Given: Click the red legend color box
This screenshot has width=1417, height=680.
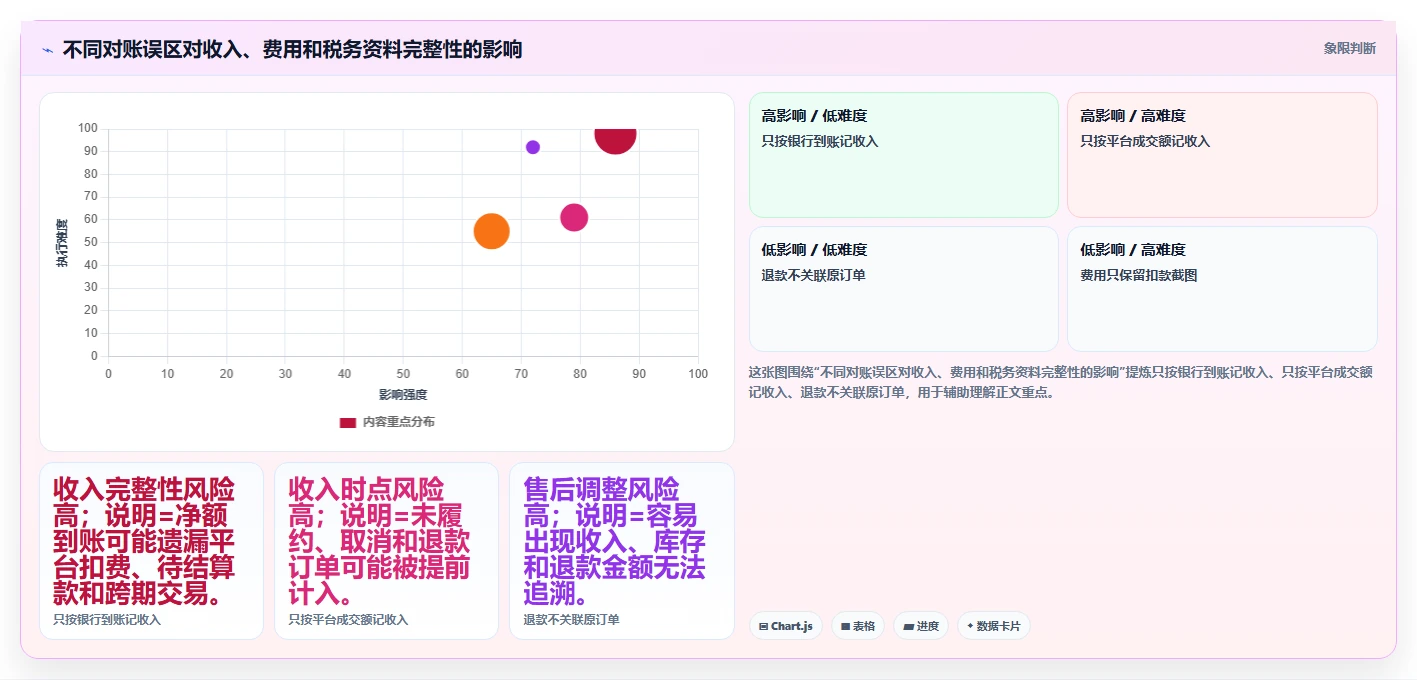Looking at the screenshot, I should [348, 422].
